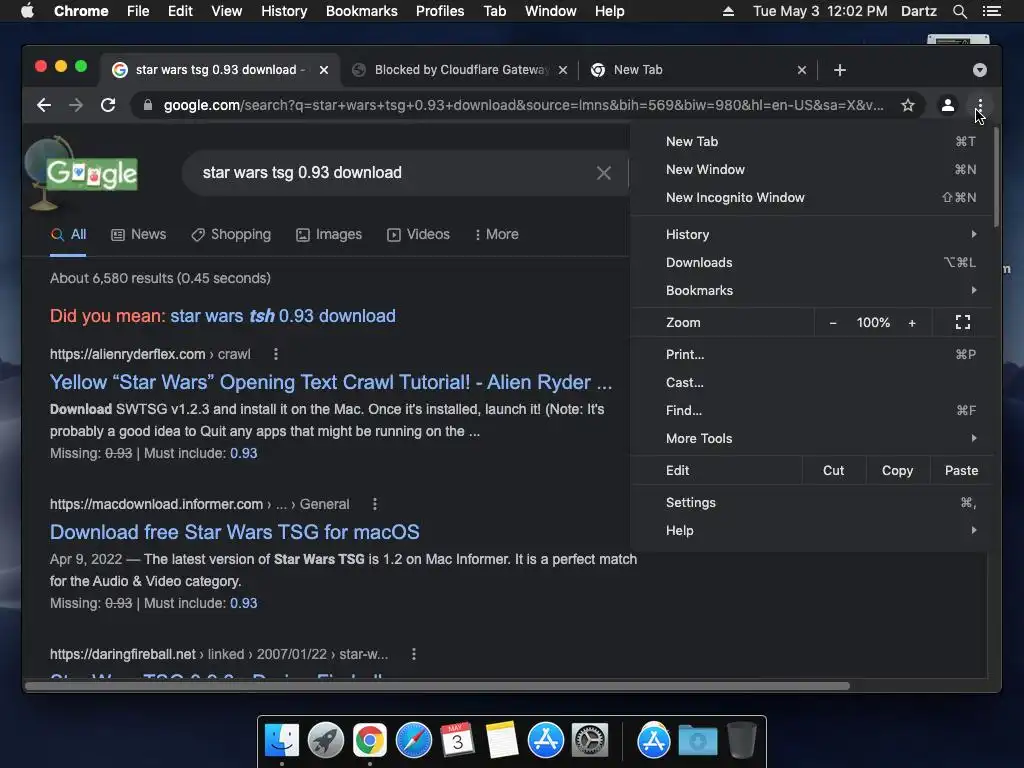The height and width of the screenshot is (768, 1024).
Task: Close the three-dot Chrome menu button
Action: point(980,105)
